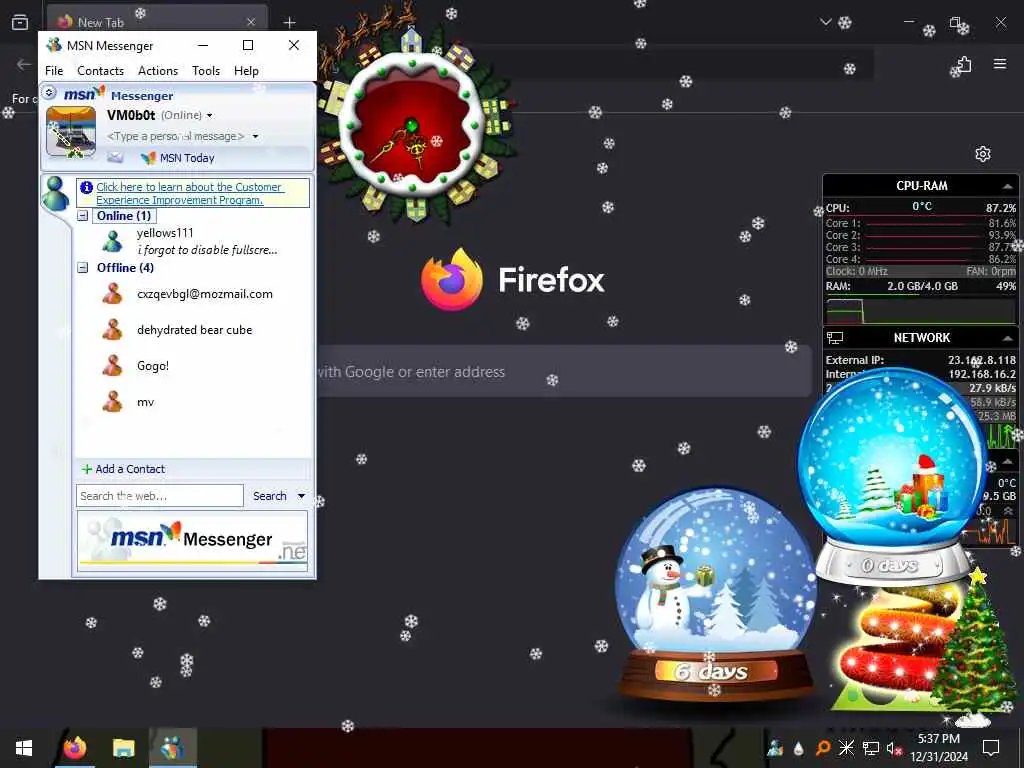This screenshot has height=768, width=1024.
Task: Select contact dehydrated bear cube
Action: tap(195, 330)
